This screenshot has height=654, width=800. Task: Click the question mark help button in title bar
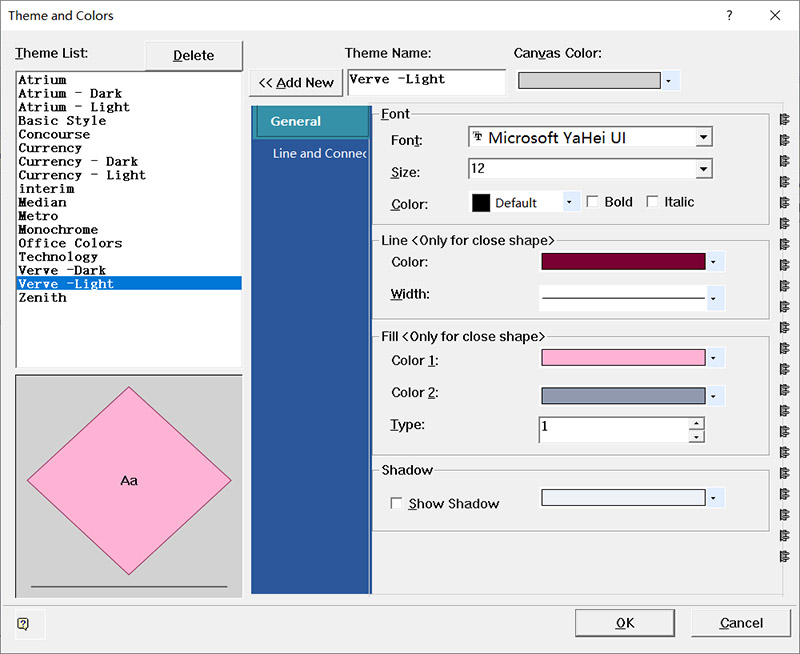point(729,15)
